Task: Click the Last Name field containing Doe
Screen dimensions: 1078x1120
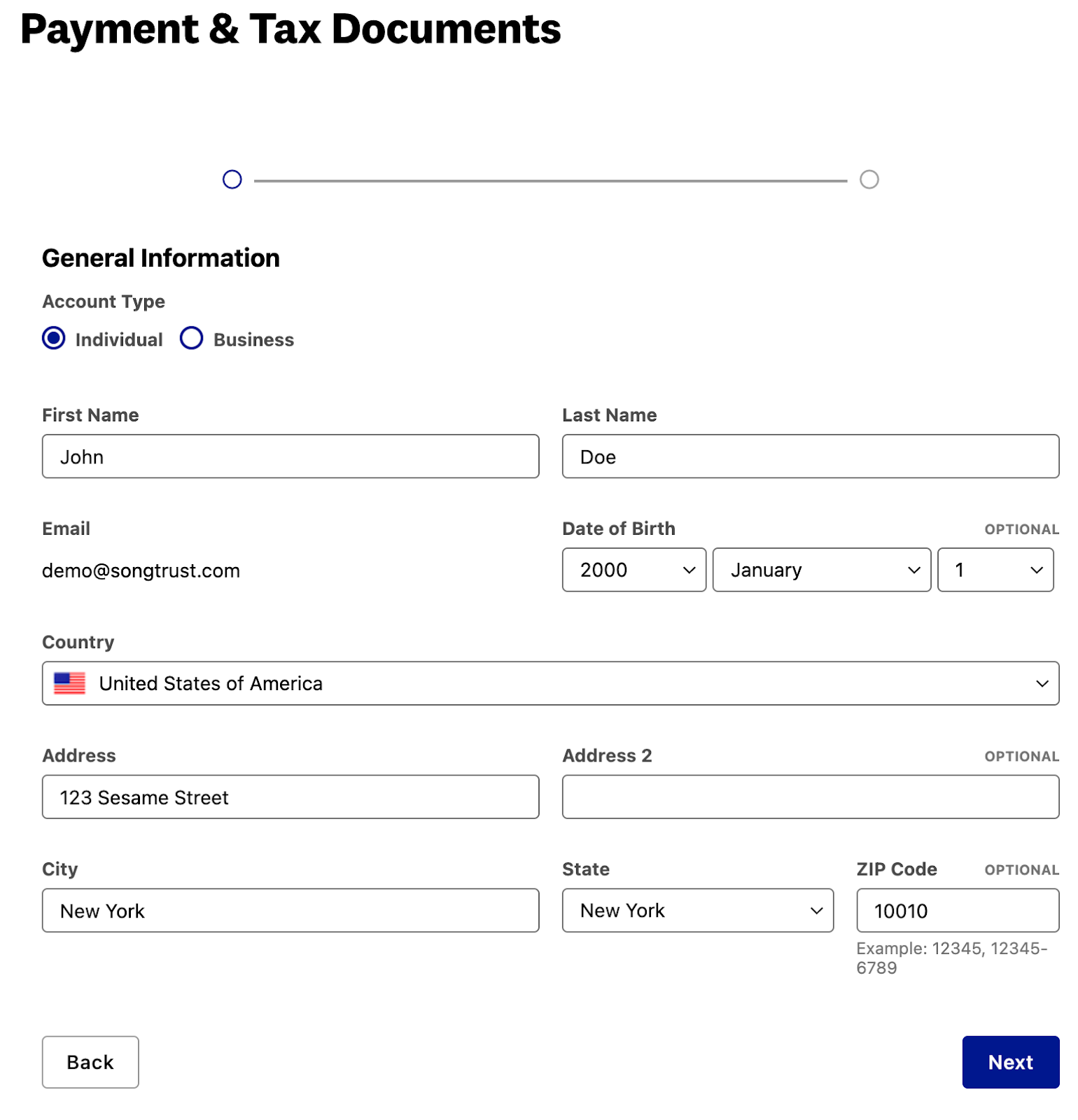Action: pos(811,456)
